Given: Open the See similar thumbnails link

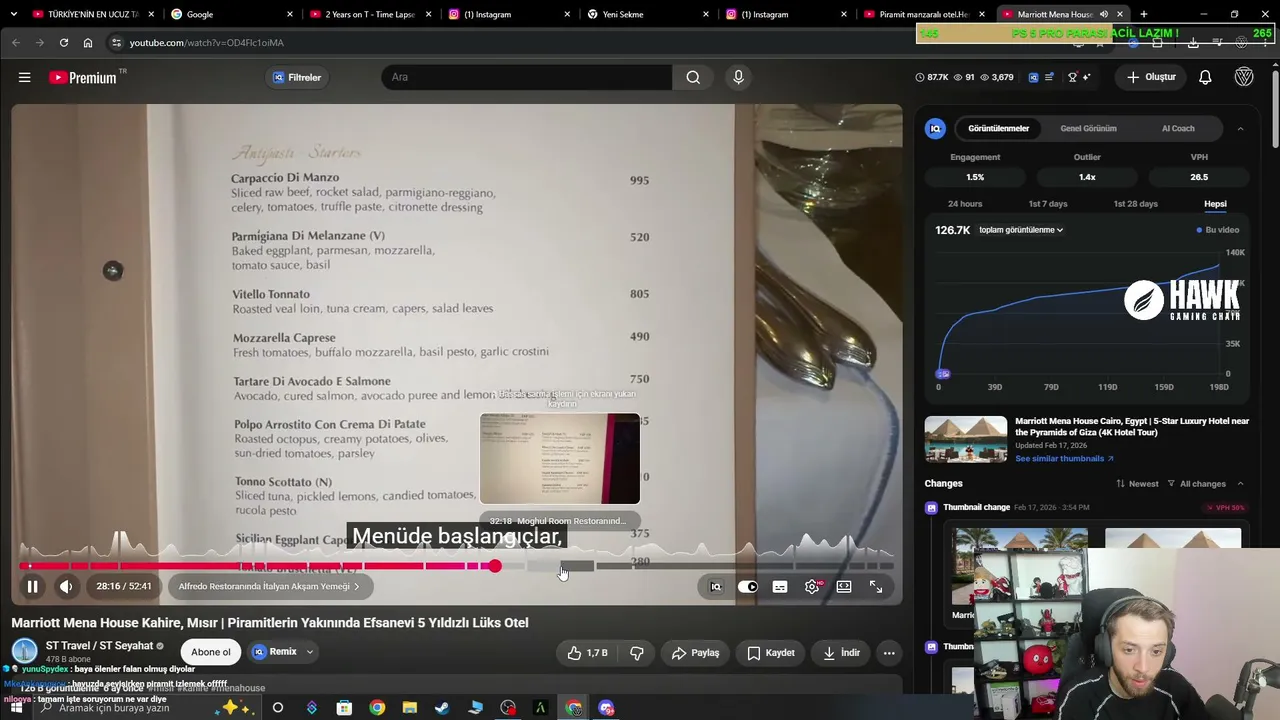Looking at the screenshot, I should [1064, 459].
